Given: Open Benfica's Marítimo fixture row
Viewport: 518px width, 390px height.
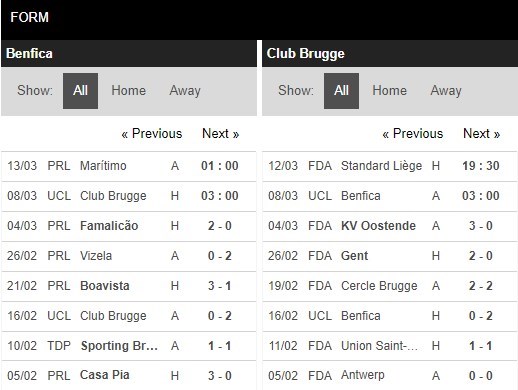Looking at the screenshot, I should tap(129, 166).
